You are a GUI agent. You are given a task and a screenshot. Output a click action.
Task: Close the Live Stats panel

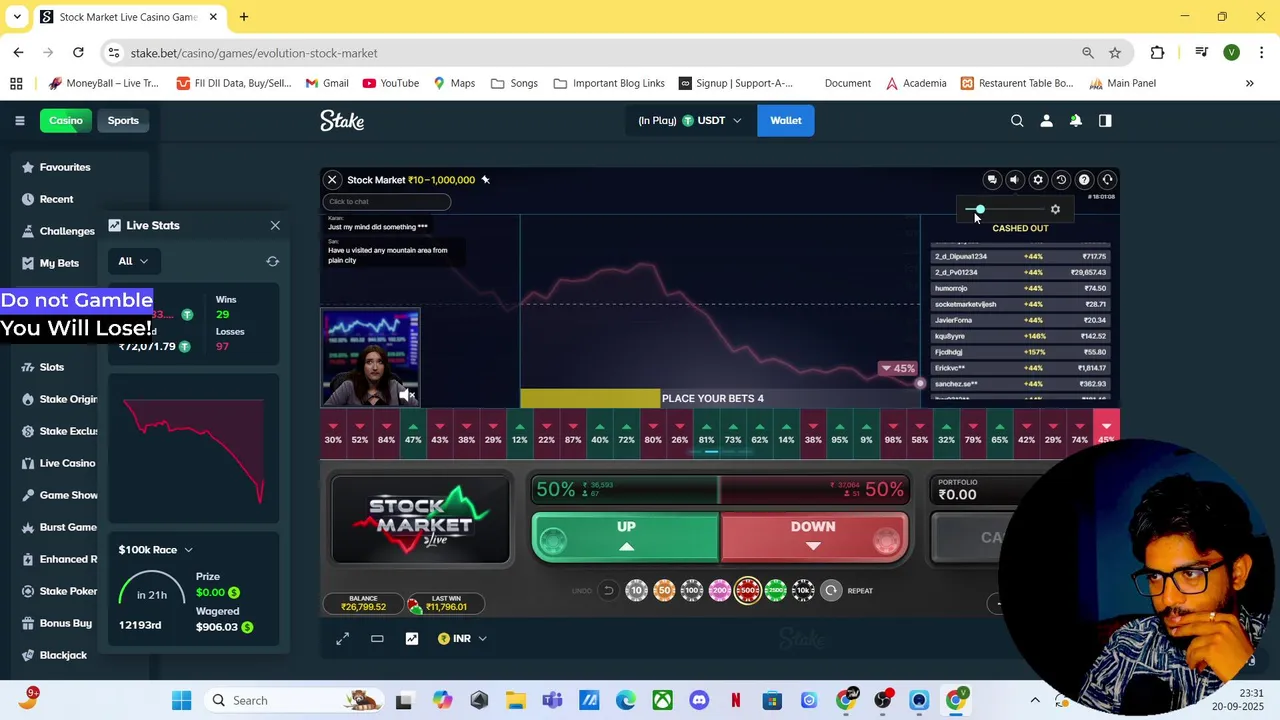click(275, 226)
